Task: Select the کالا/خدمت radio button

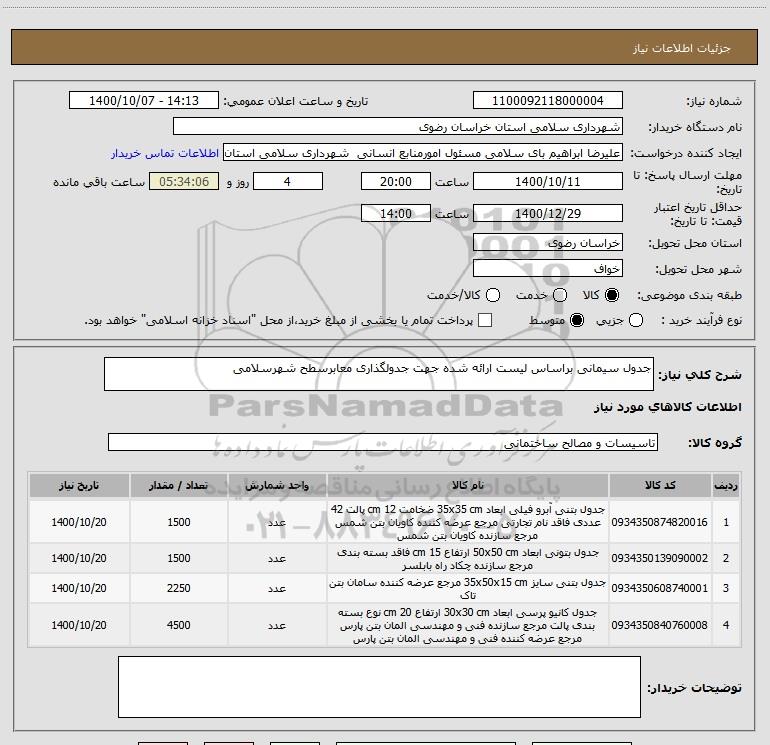Action: click(x=493, y=295)
